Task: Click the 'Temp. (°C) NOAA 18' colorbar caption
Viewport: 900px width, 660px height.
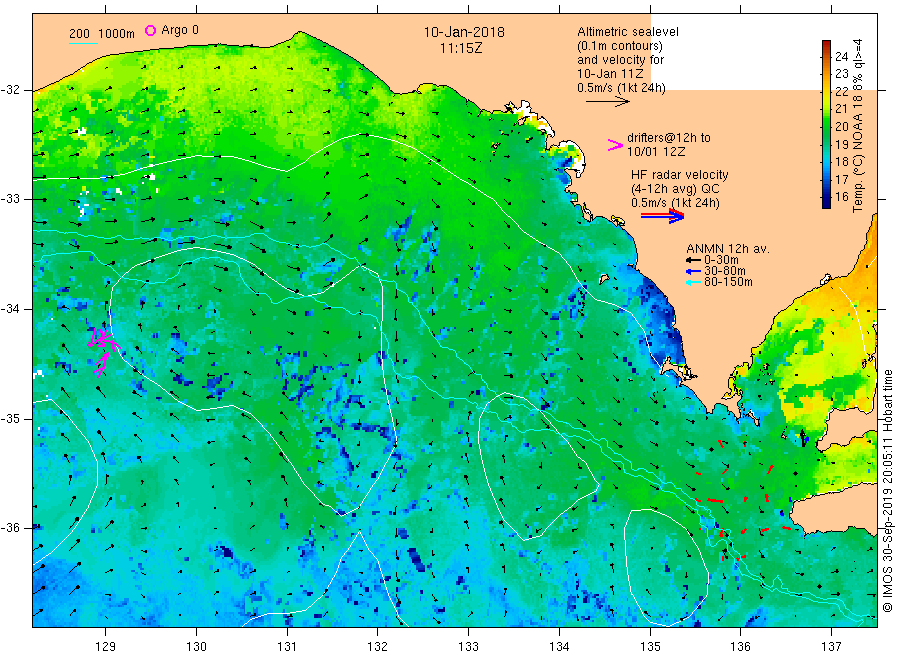Action: pyautogui.click(x=858, y=152)
